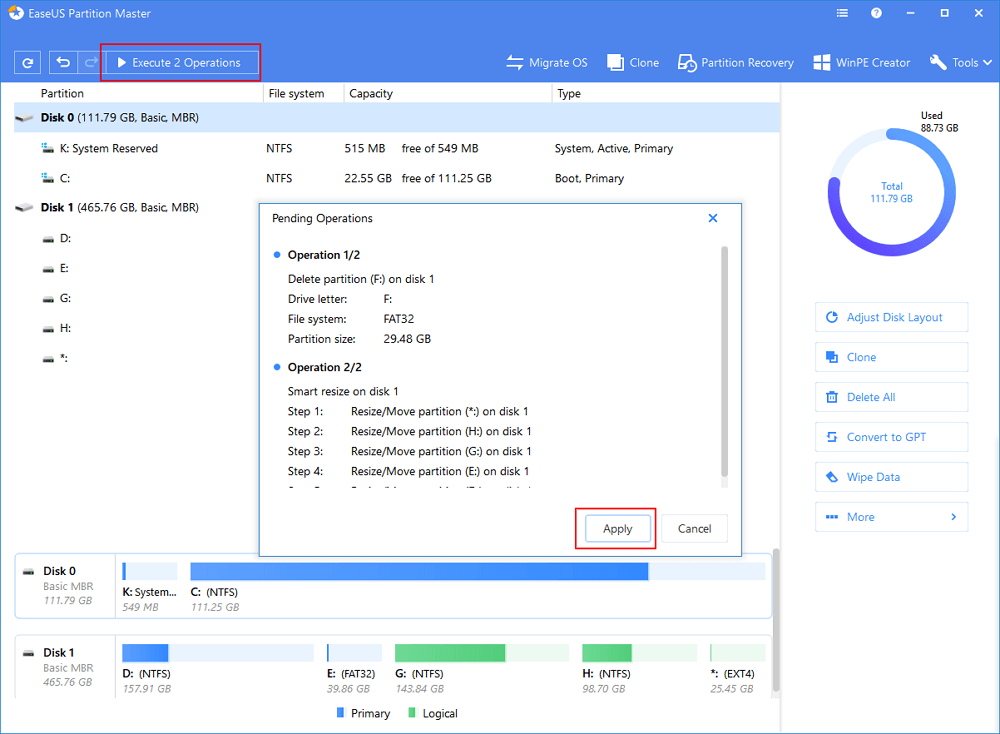
Task: Select G: (NTFS) bar in disk map
Action: tap(482, 653)
